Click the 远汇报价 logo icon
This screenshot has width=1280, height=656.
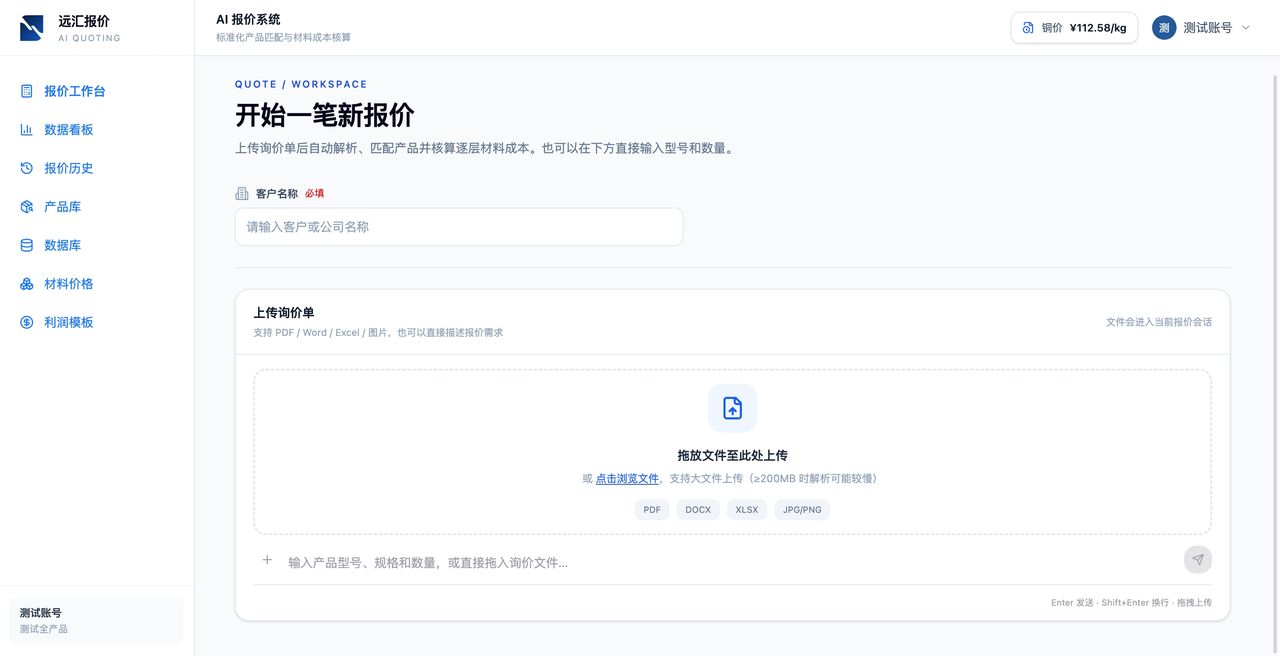pyautogui.click(x=32, y=28)
